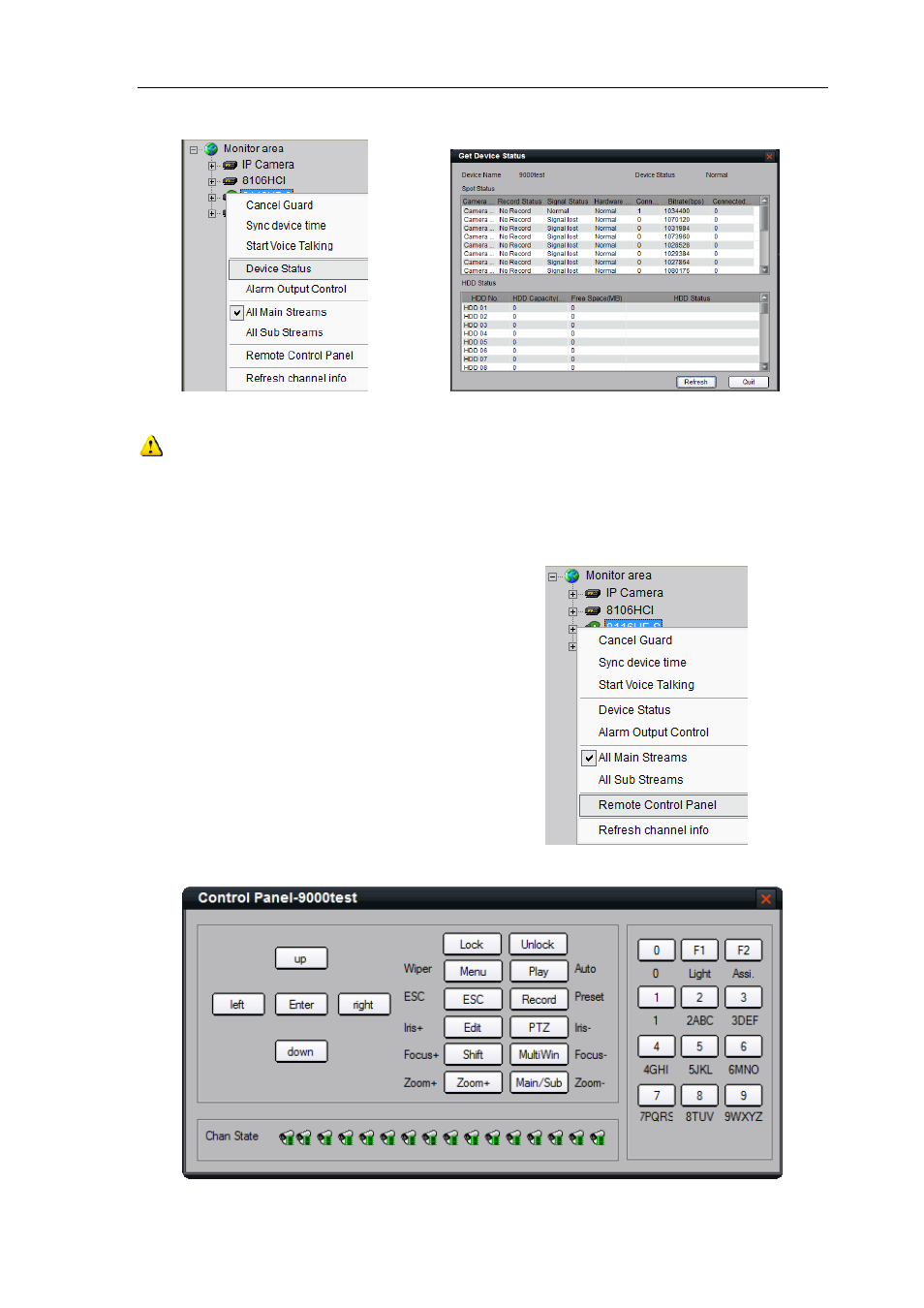
Task: Click the right direction button
Action: (x=363, y=1005)
